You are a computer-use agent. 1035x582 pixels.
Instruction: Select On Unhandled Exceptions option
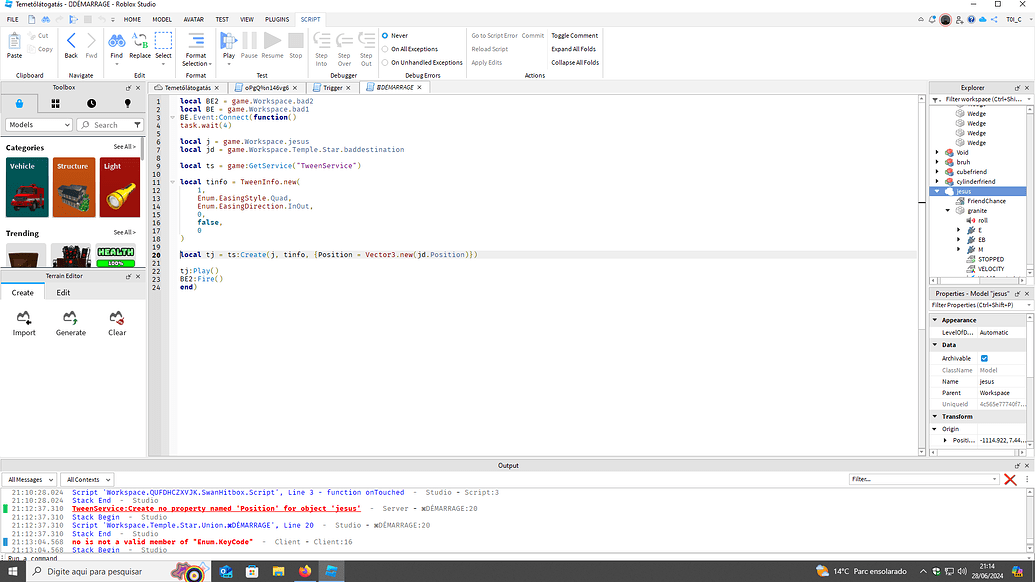click(385, 63)
